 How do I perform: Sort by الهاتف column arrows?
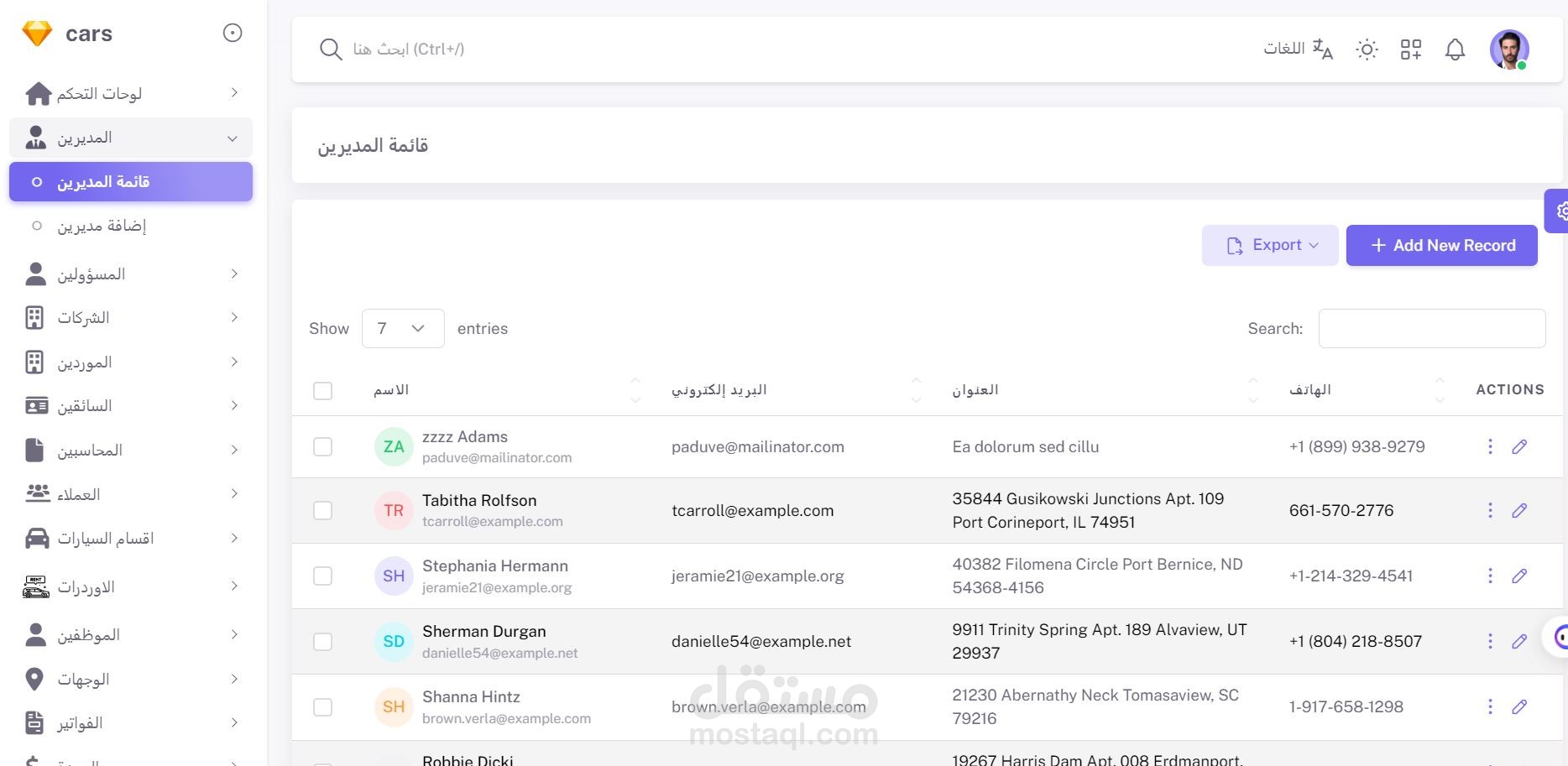point(1440,390)
